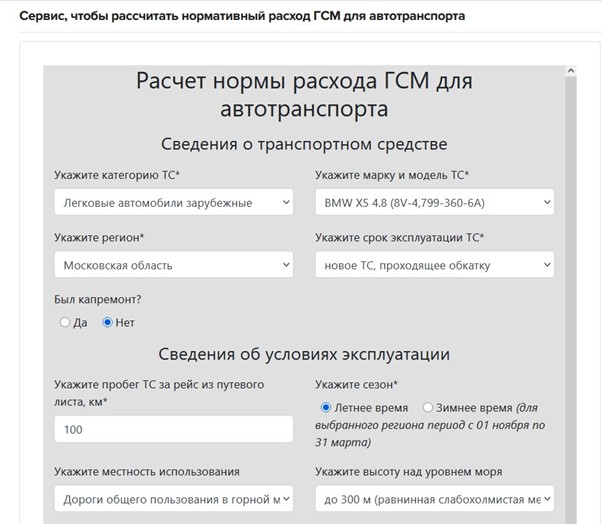The height and width of the screenshot is (524, 602).
Task: Click the Сведения о транспортном средстве heading
Action: click(304, 144)
